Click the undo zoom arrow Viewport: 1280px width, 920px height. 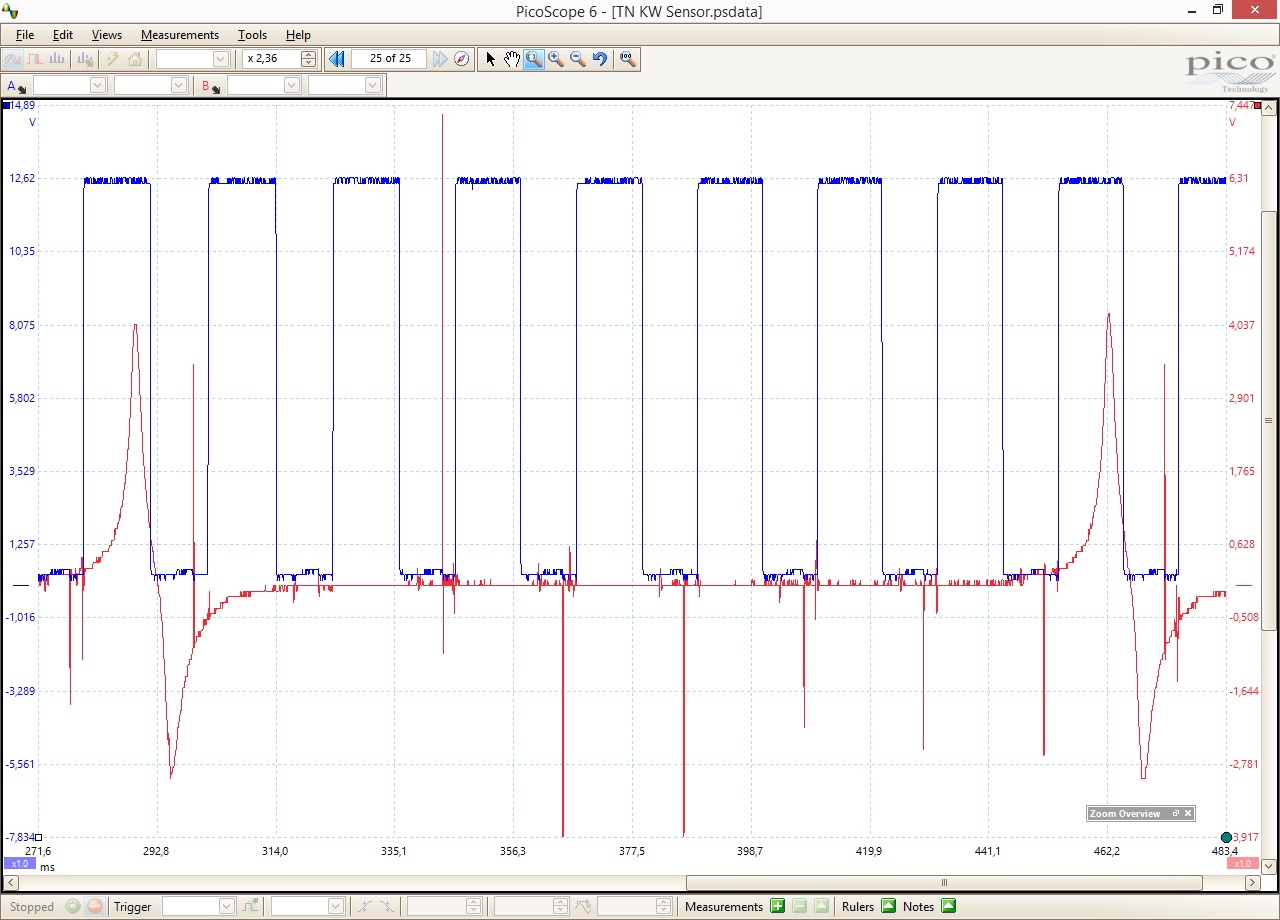600,59
